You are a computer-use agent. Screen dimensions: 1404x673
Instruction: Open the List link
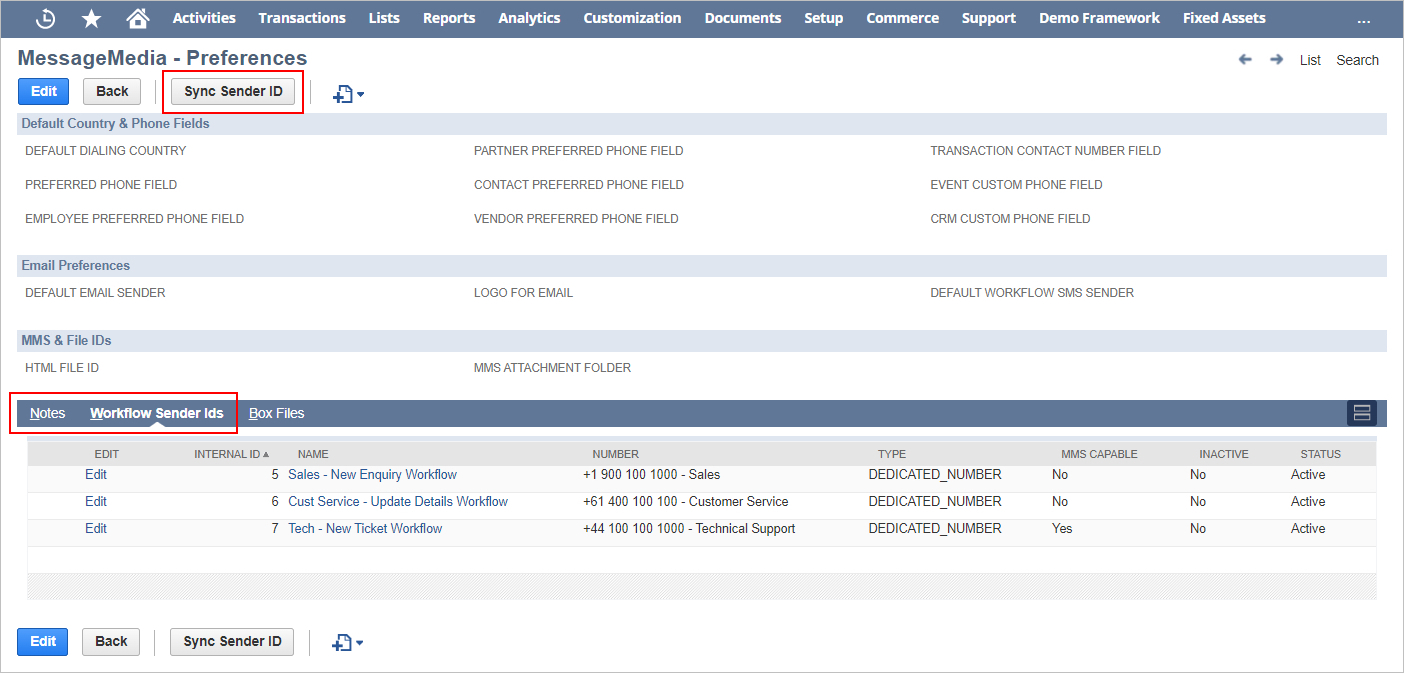1310,60
